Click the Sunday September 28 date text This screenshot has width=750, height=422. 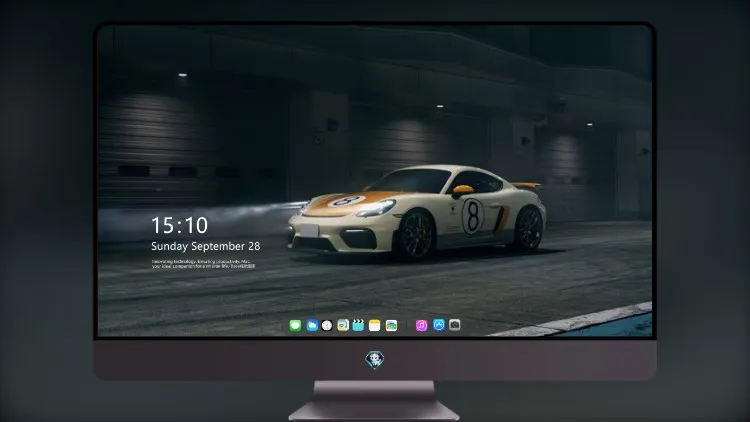tap(206, 246)
